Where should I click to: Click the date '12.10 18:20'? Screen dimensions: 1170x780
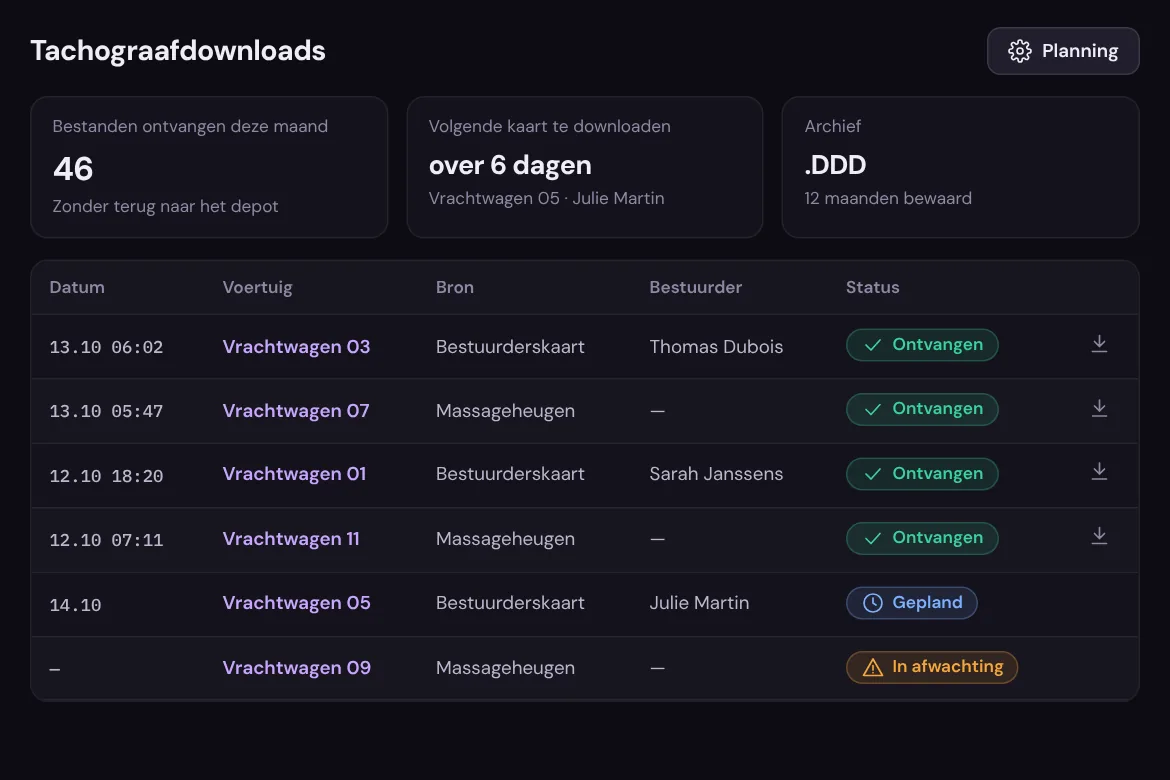click(x=106, y=476)
